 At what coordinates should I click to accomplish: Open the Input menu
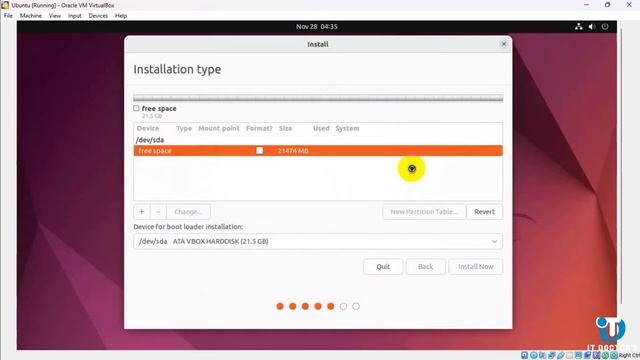75,16
